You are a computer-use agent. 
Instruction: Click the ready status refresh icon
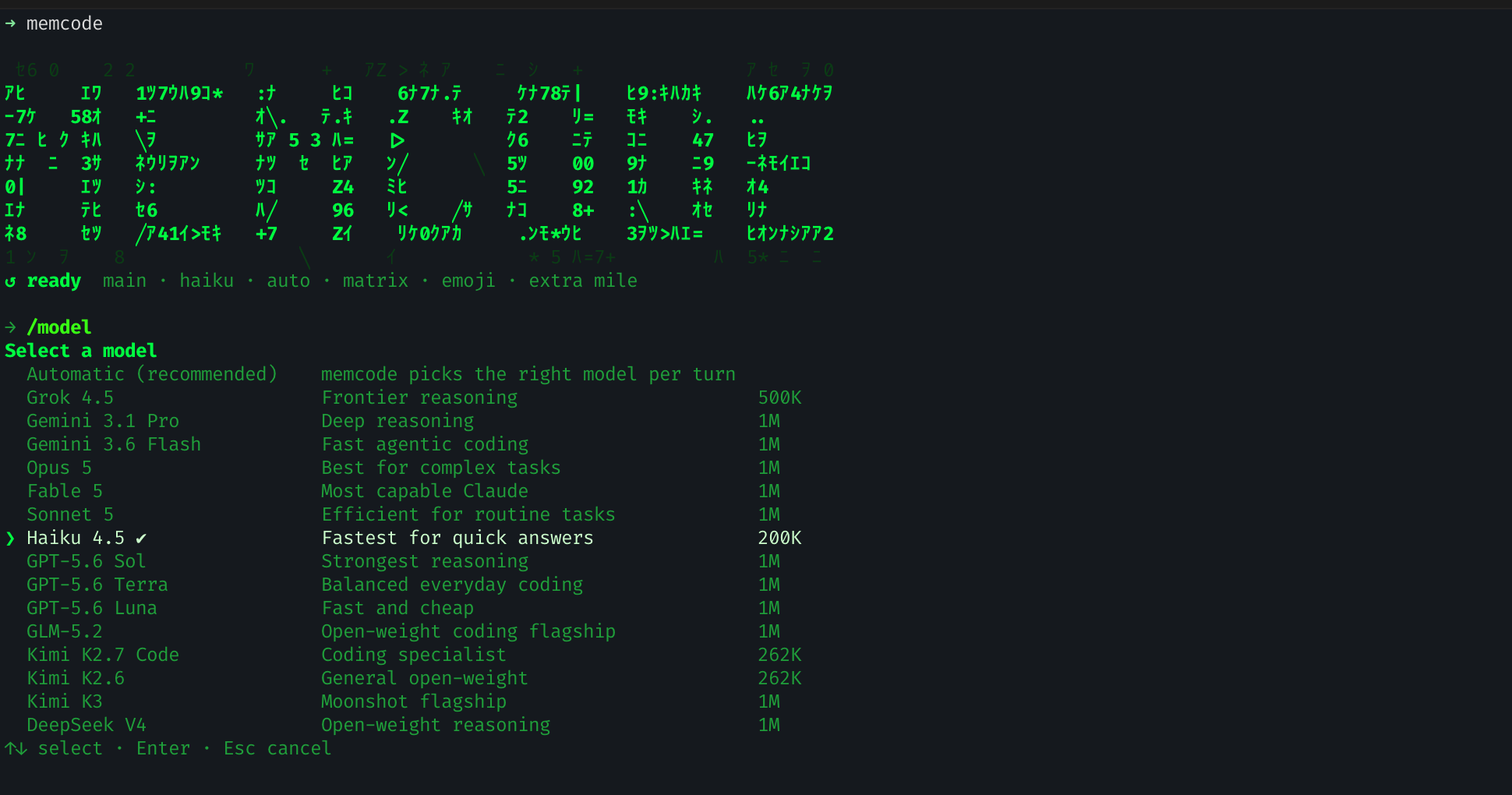click(10, 281)
